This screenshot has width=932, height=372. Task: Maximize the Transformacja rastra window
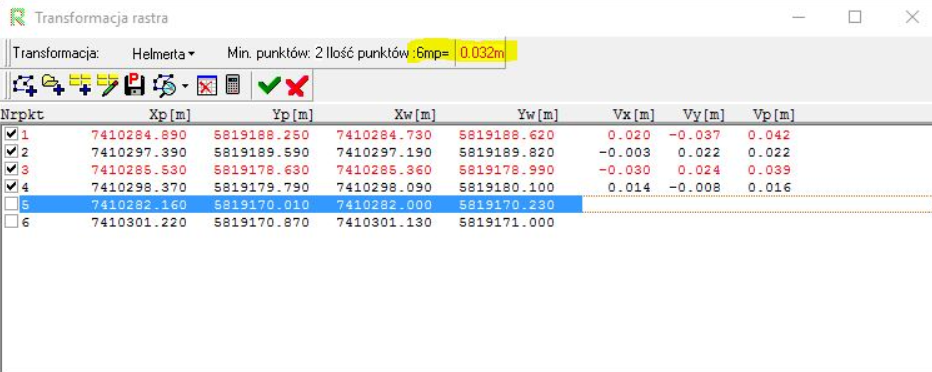pyautogui.click(x=855, y=17)
